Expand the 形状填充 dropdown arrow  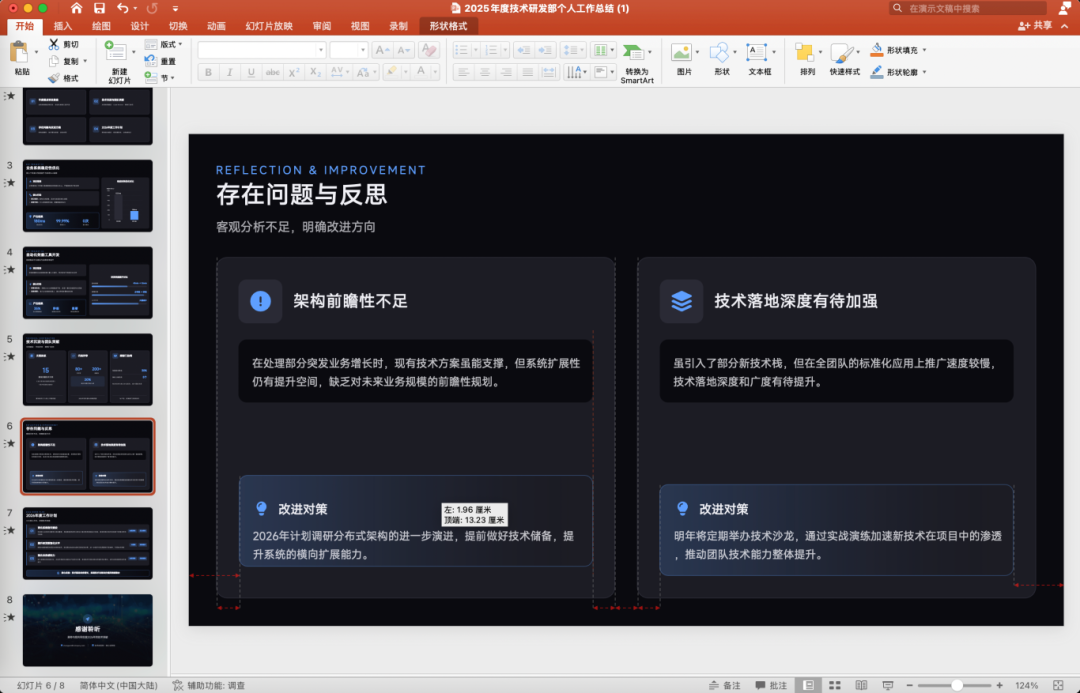click(924, 50)
